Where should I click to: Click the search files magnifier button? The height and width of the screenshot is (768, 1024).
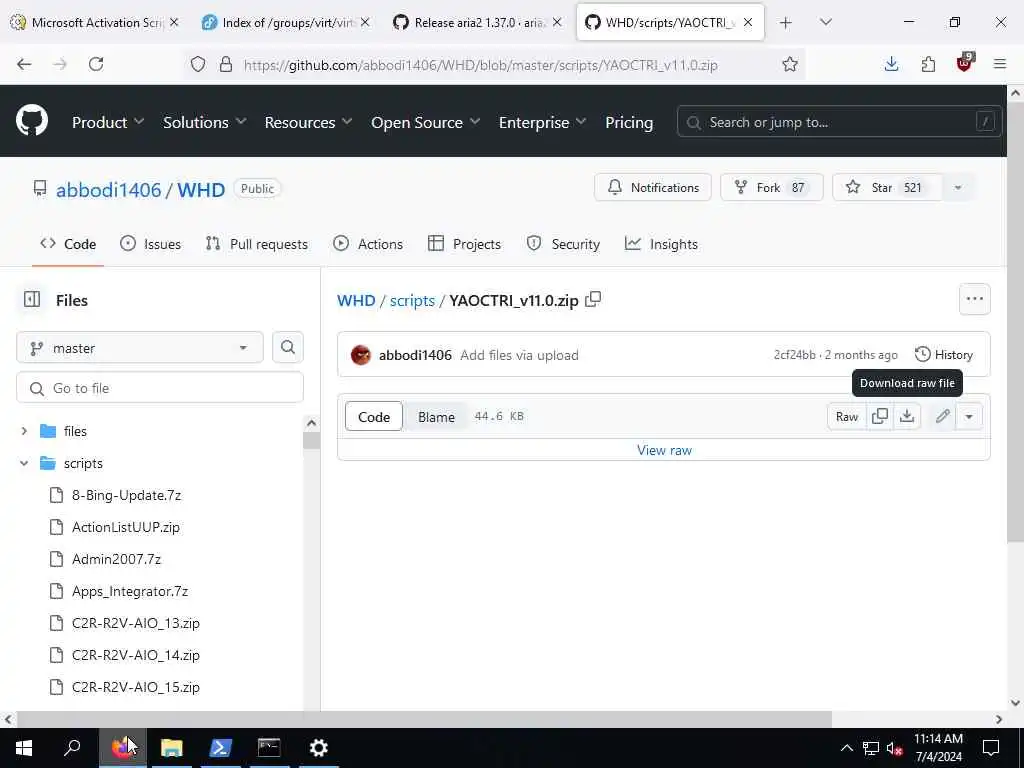[288, 347]
